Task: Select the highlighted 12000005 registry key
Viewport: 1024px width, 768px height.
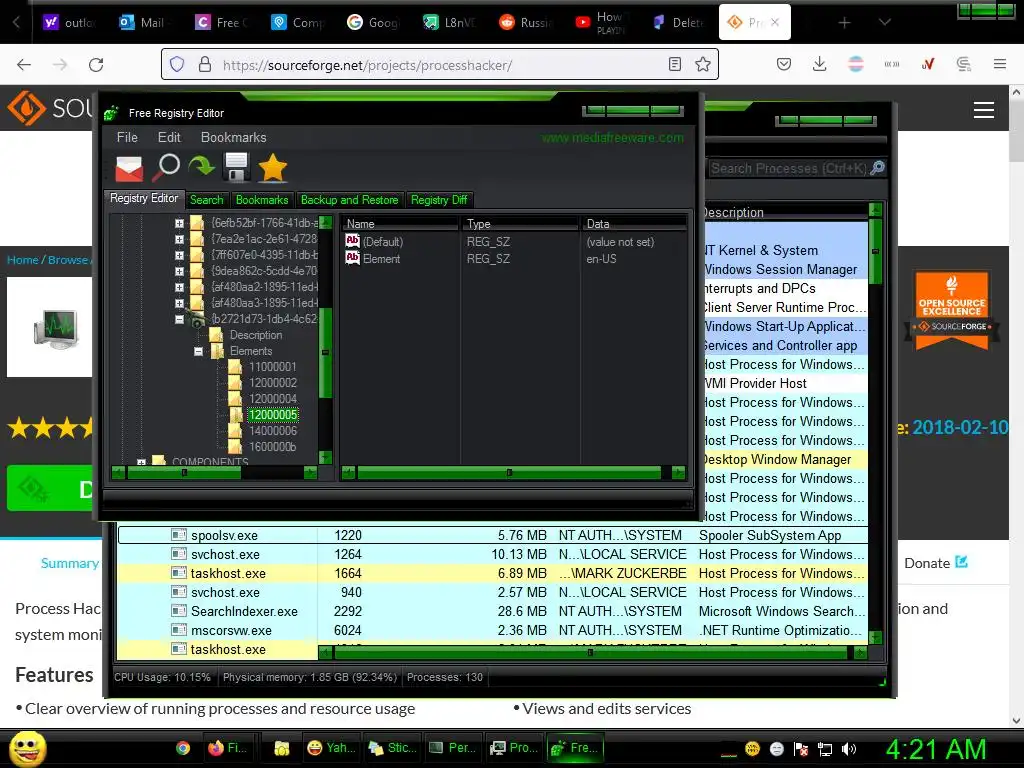Action: [x=272, y=415]
